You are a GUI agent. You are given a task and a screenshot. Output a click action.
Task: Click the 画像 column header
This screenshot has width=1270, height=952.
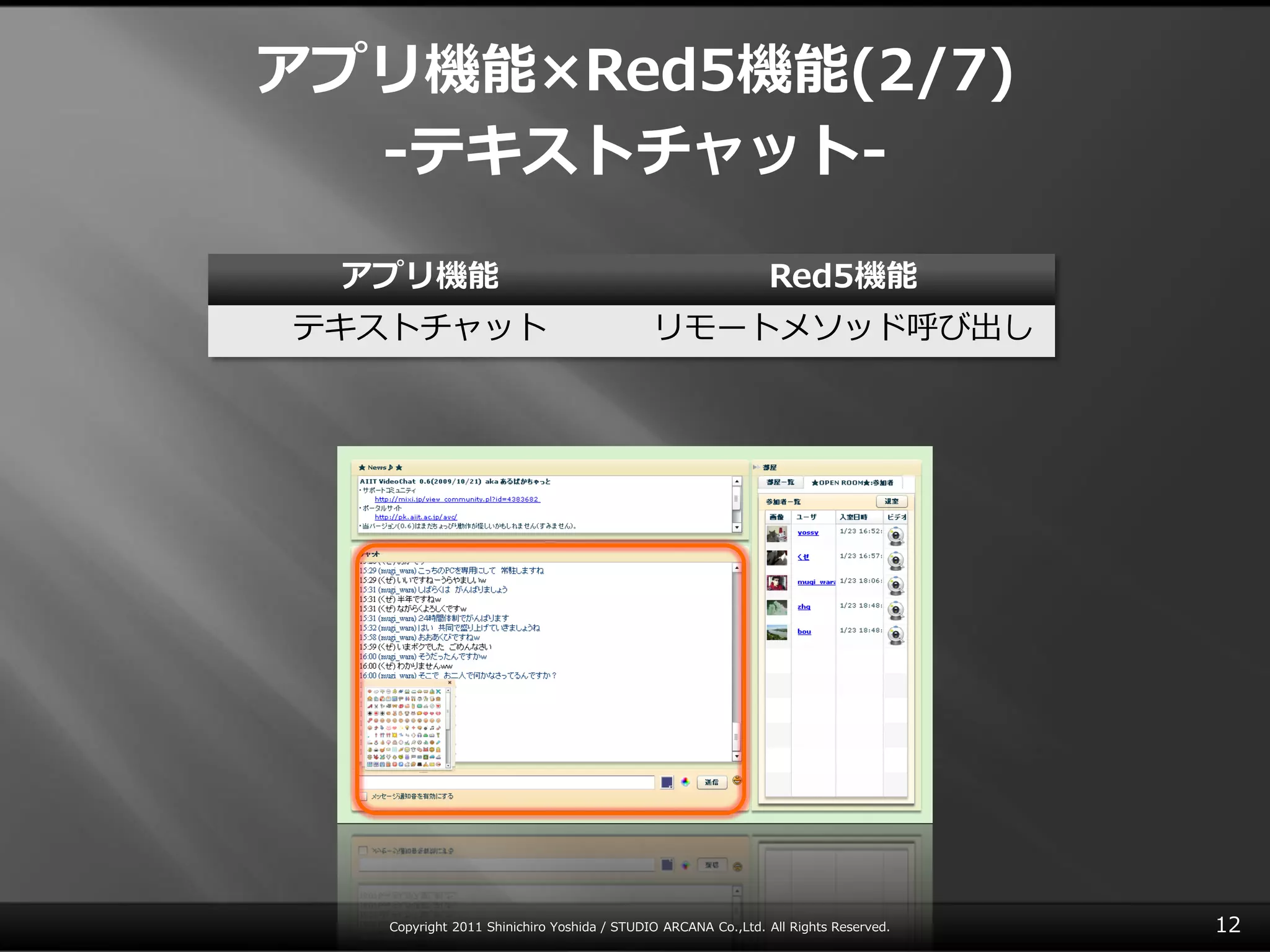778,517
